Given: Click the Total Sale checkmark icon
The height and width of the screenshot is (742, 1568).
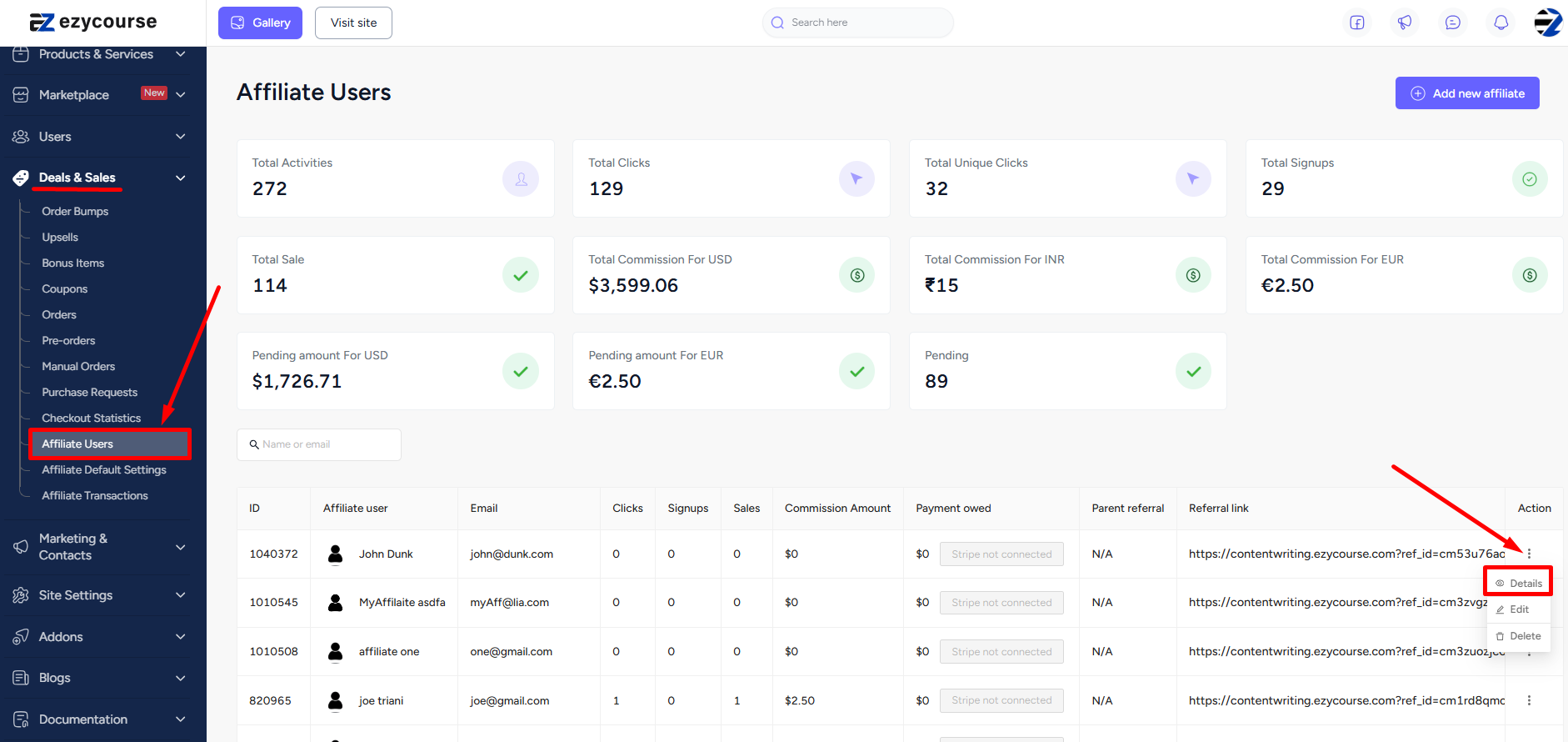Looking at the screenshot, I should 521,275.
